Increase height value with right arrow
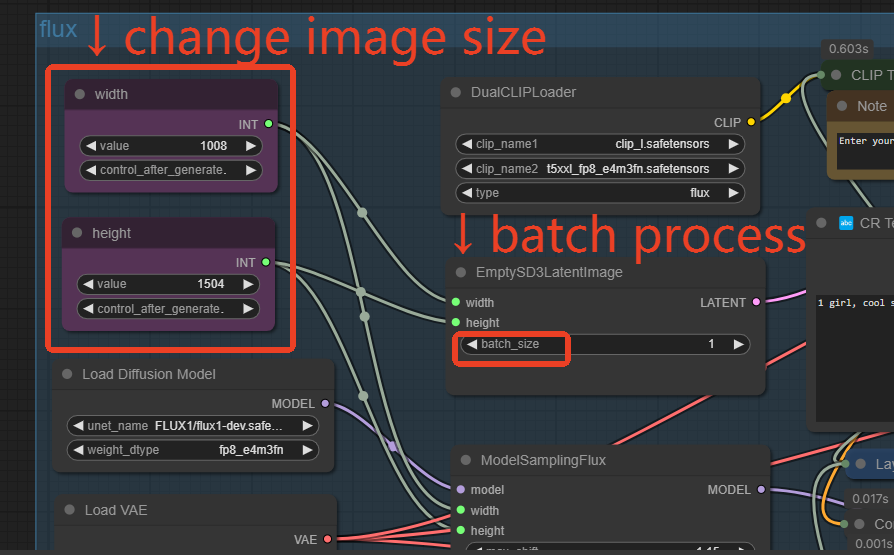This screenshot has height=555, width=894. click(x=248, y=284)
